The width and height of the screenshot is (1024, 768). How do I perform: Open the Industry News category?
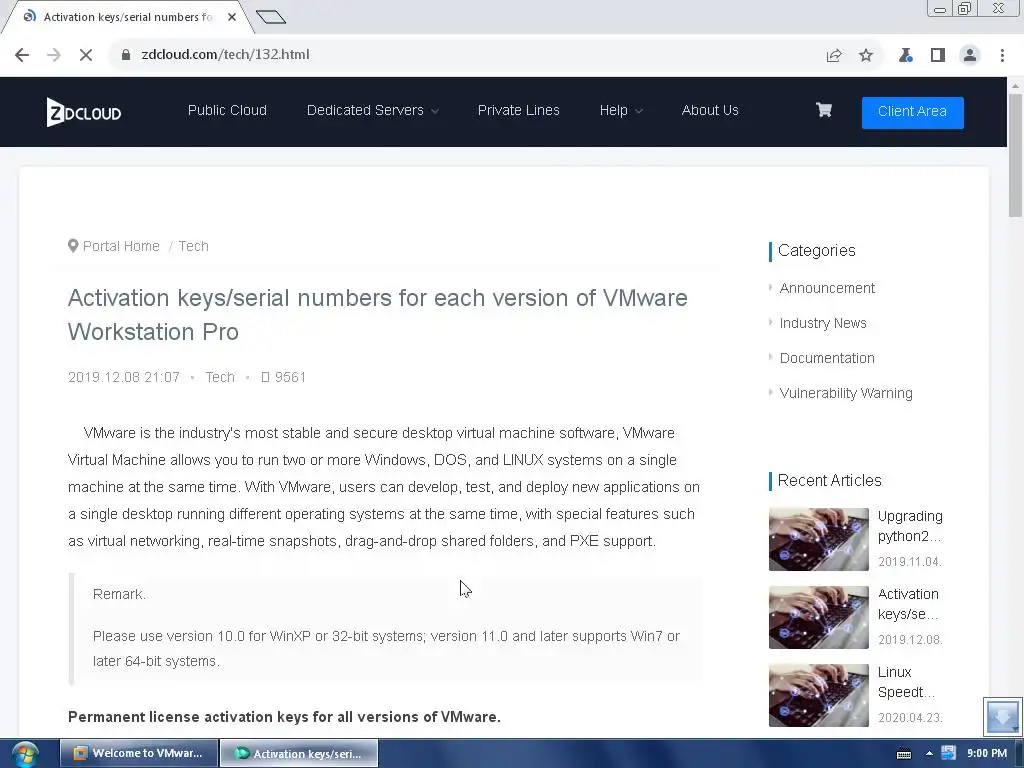[x=823, y=323]
